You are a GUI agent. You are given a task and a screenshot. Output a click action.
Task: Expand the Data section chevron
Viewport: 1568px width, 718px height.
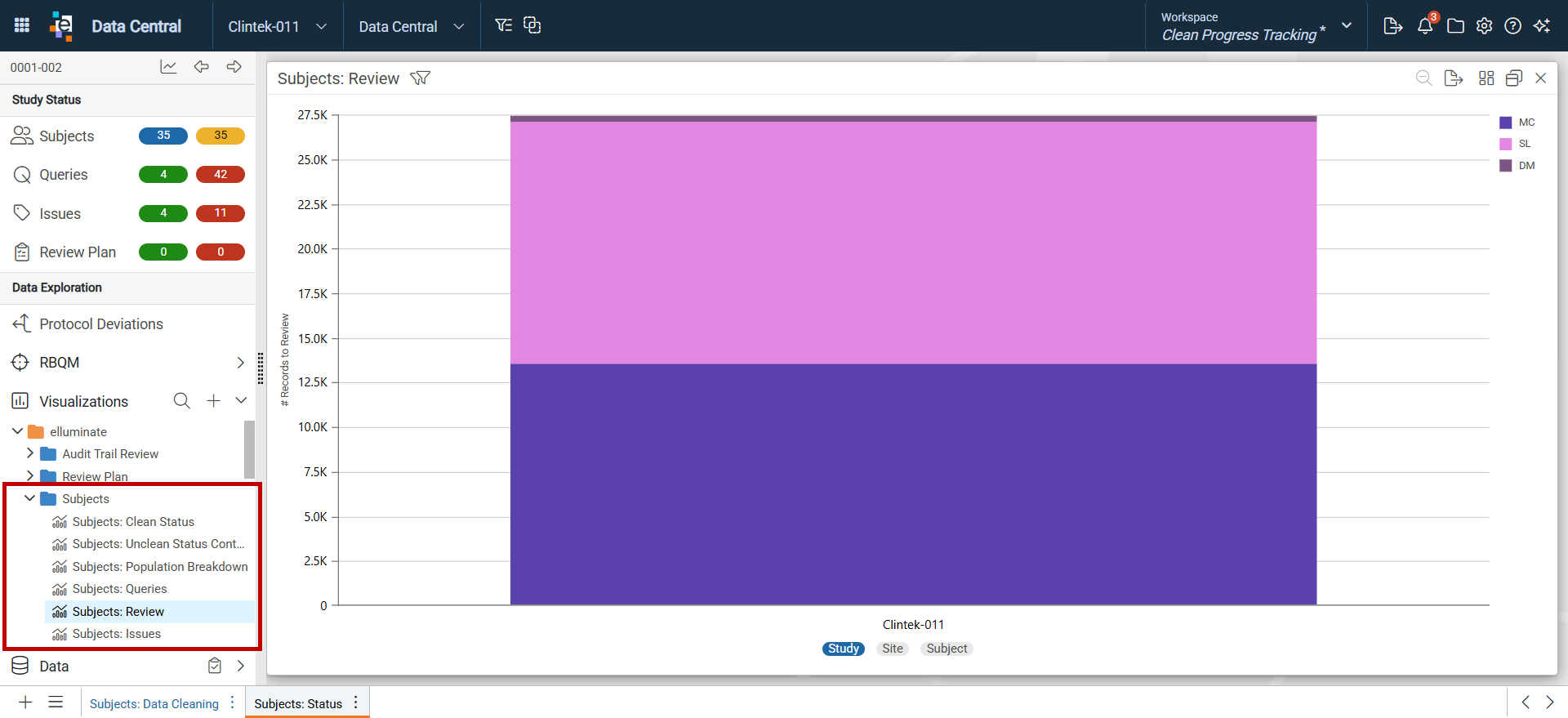240,666
